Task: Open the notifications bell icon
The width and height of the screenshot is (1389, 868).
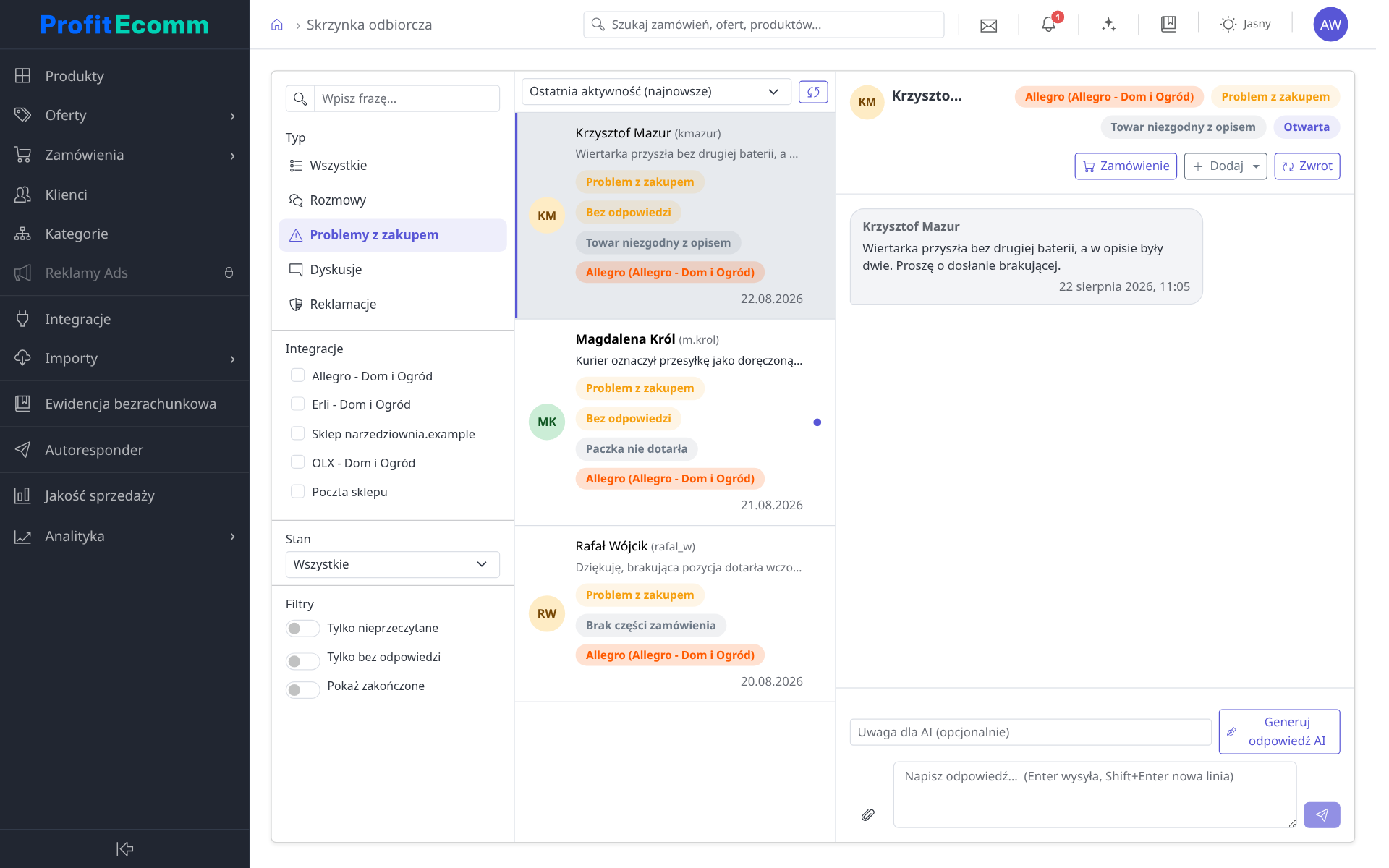Action: coord(1048,24)
